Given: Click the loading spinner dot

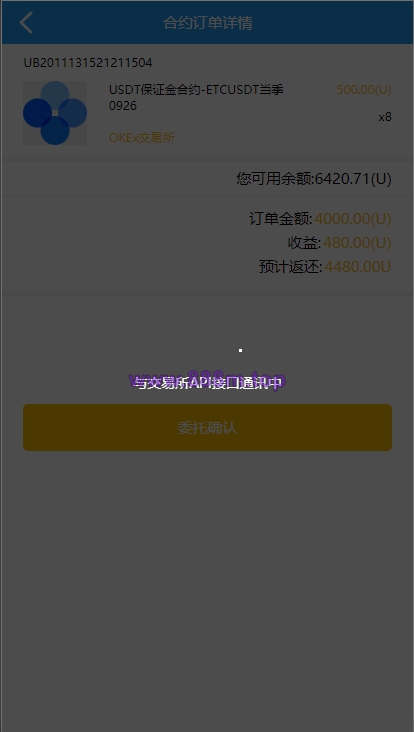Looking at the screenshot, I should pos(240,350).
